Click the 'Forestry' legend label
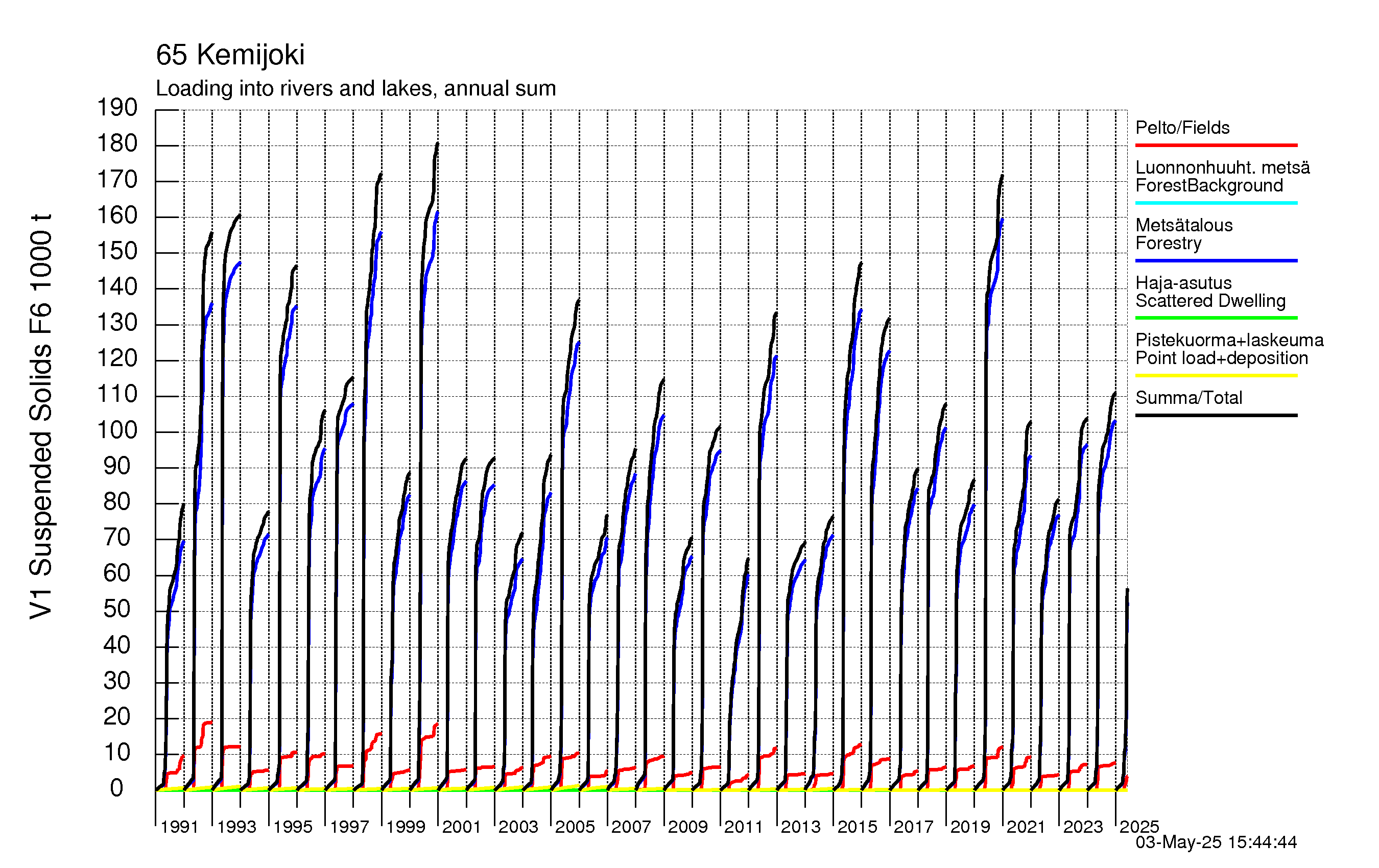Screen dimensions: 1379x868 1168,244
